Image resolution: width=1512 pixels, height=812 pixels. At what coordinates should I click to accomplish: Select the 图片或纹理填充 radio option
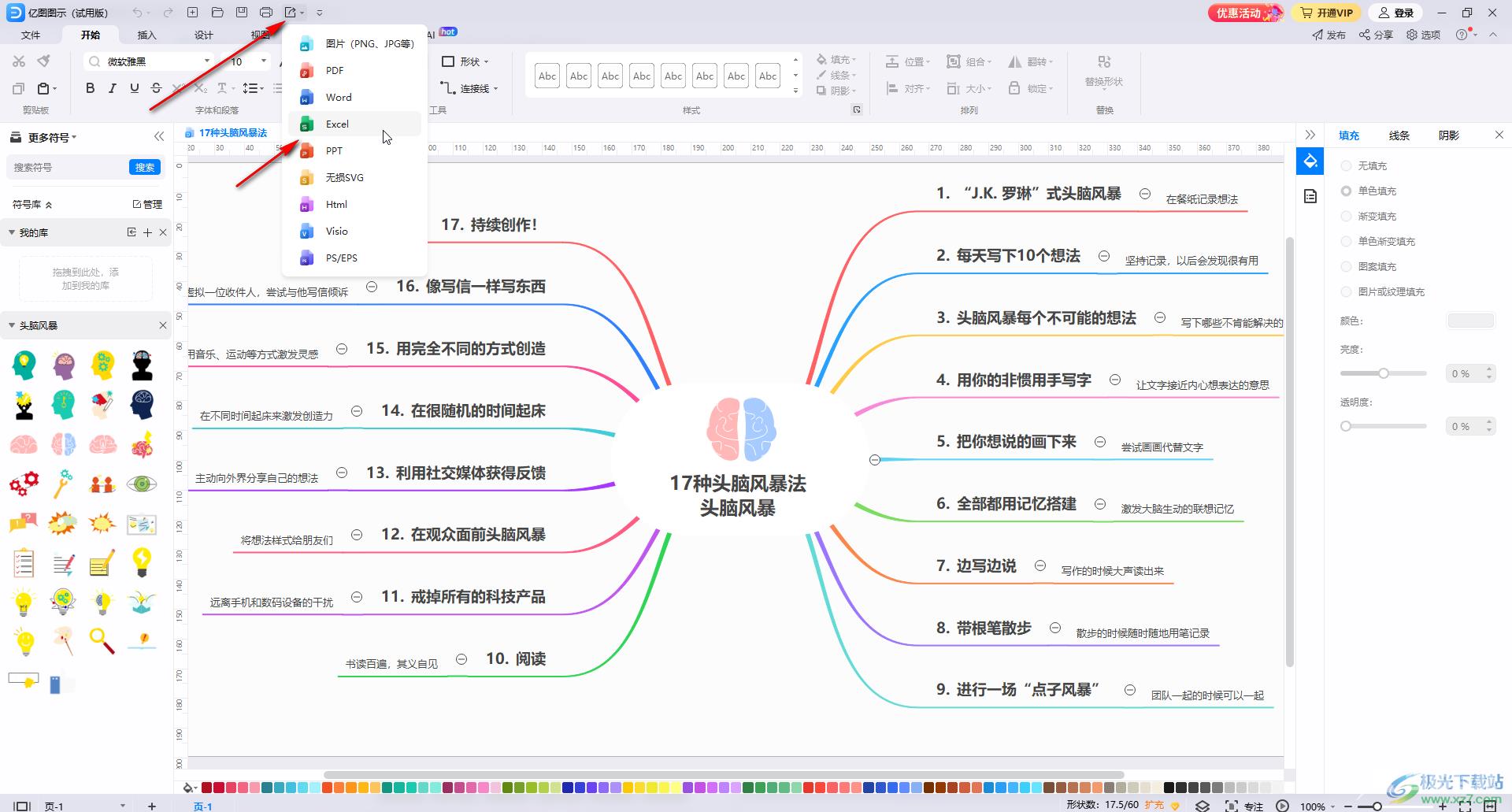[1346, 291]
